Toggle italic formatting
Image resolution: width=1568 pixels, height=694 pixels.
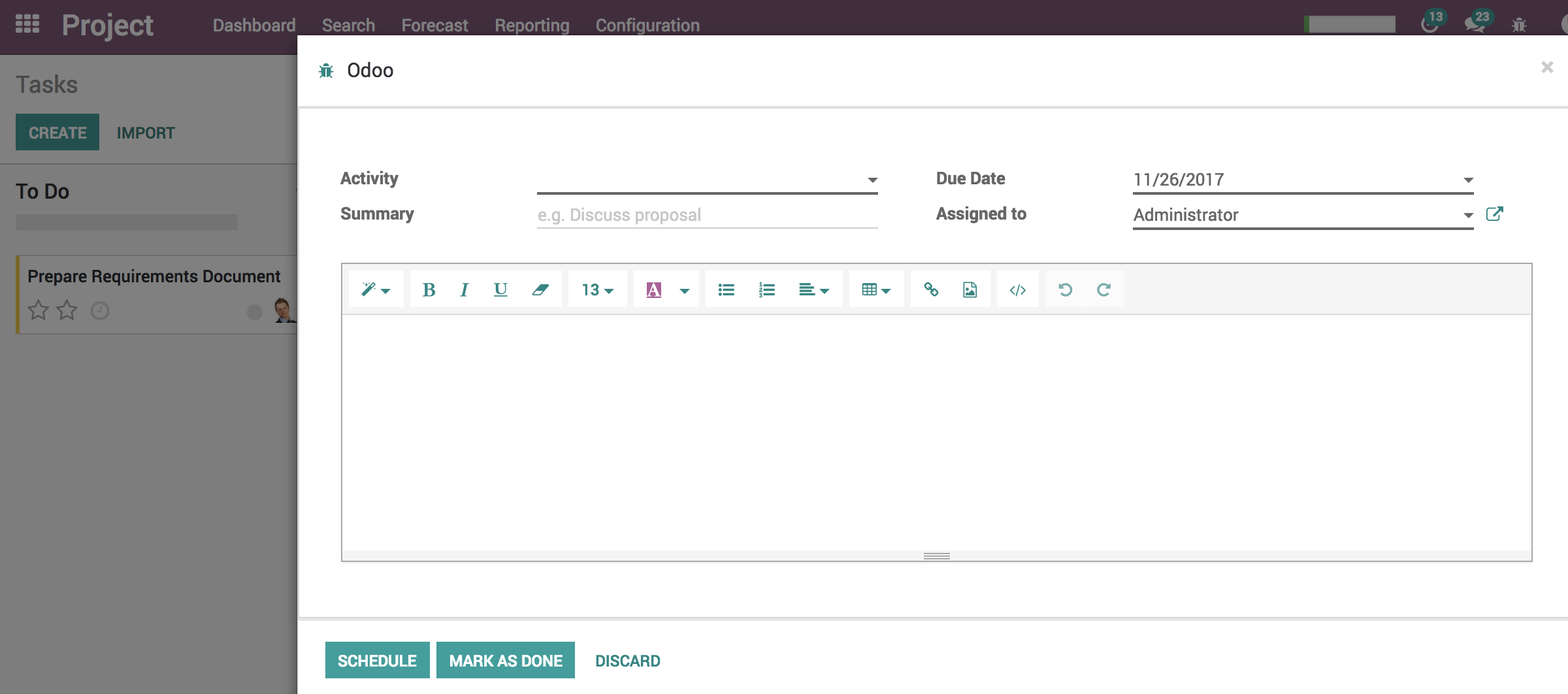[x=464, y=289]
